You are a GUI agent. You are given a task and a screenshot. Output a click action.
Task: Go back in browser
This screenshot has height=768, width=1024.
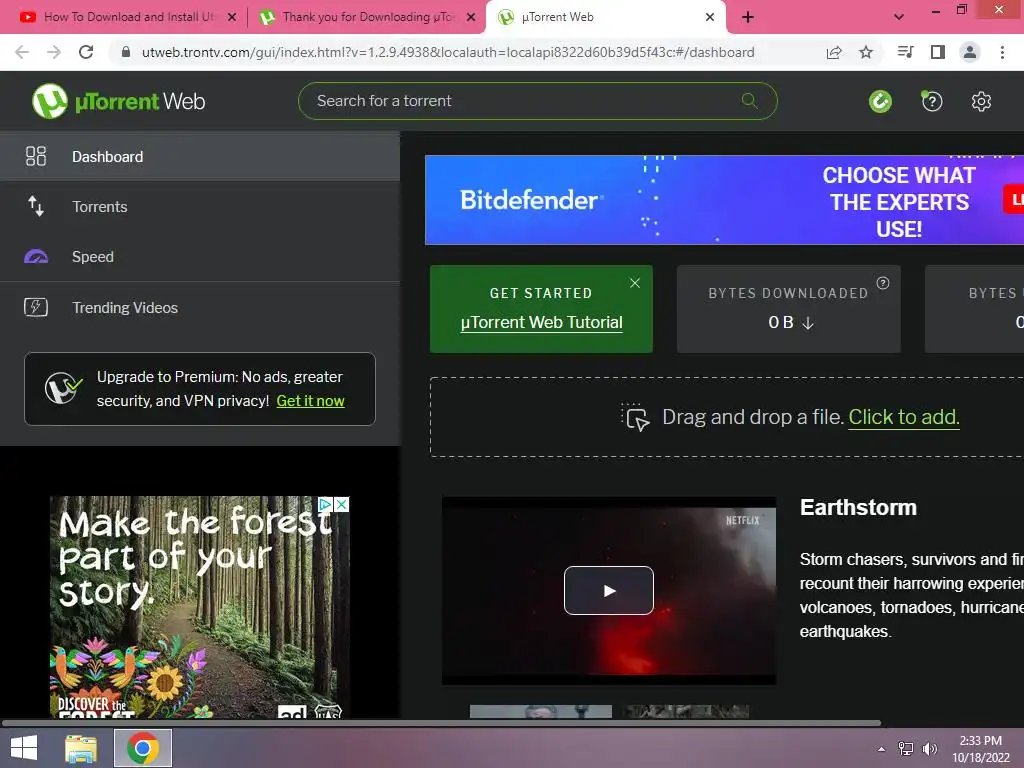pyautogui.click(x=22, y=52)
